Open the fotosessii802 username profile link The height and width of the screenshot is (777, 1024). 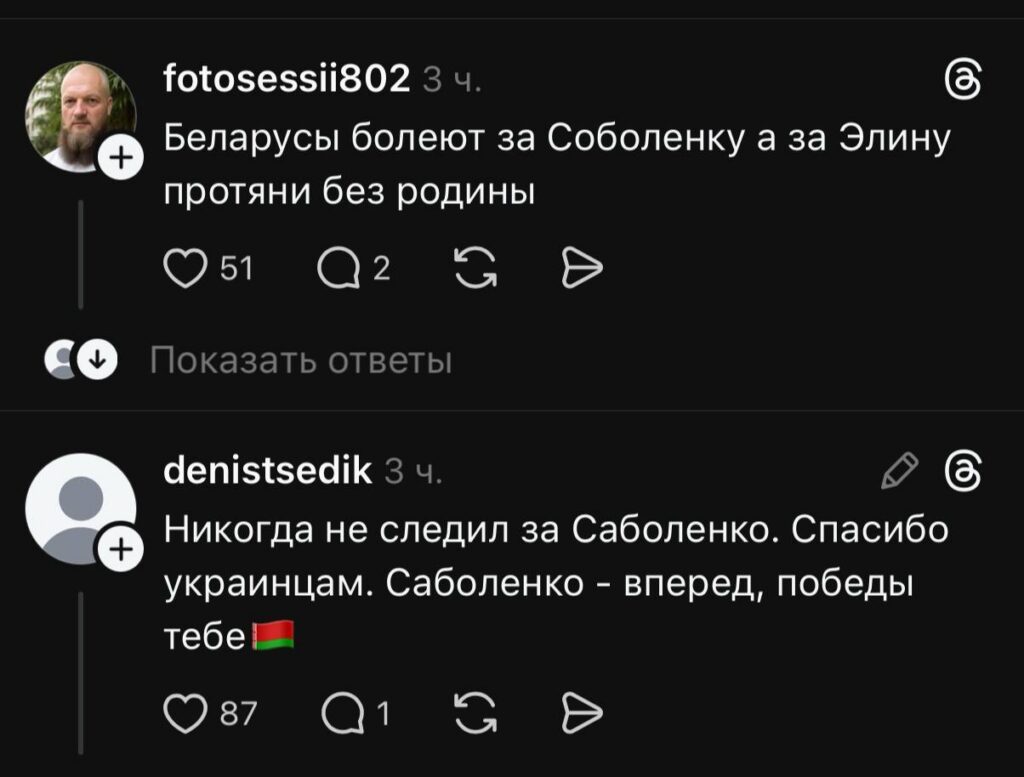pyautogui.click(x=287, y=77)
